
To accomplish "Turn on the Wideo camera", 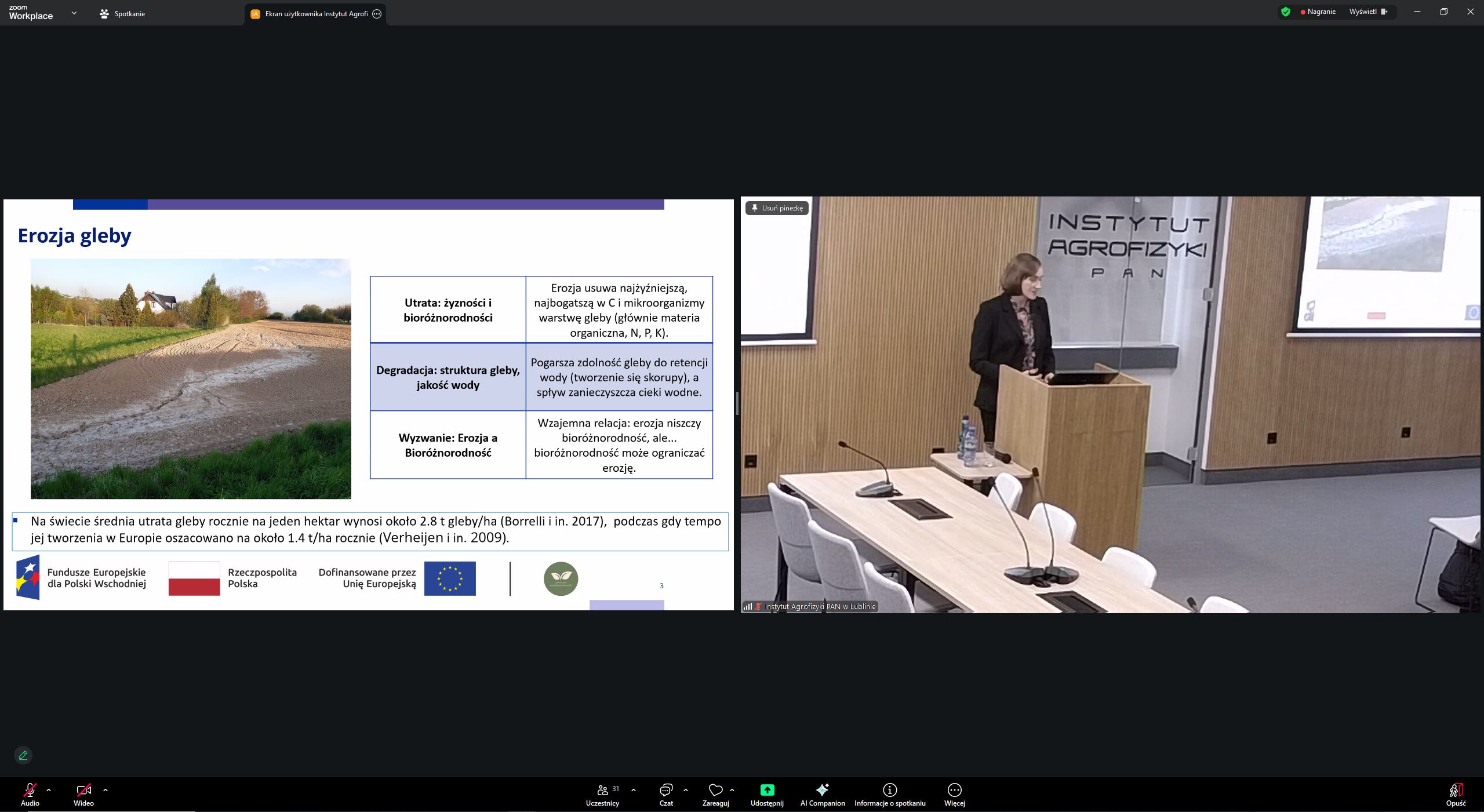I will click(83, 790).
